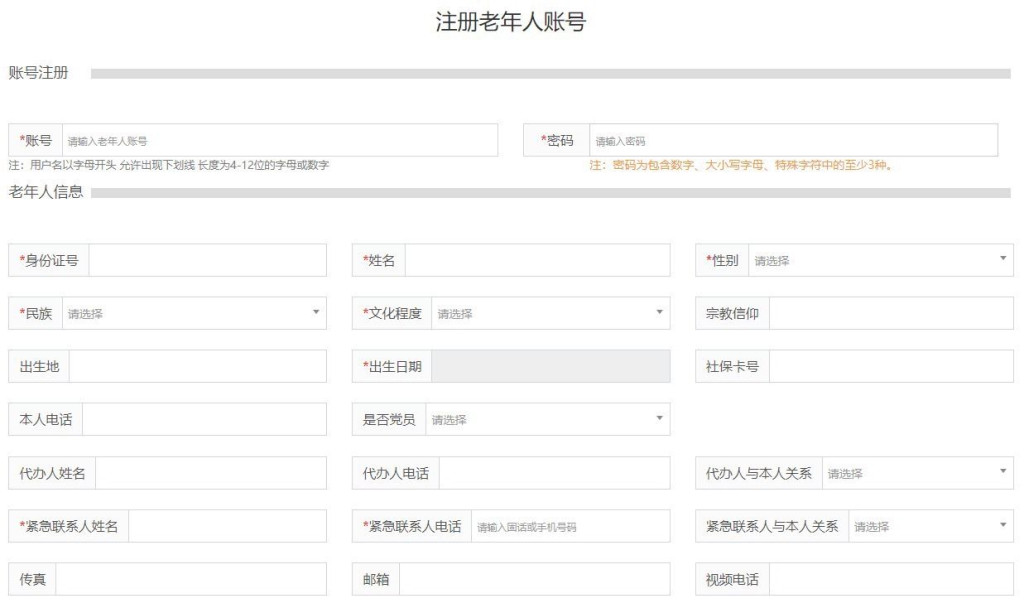Click the 宗教信仰 input box

890,313
